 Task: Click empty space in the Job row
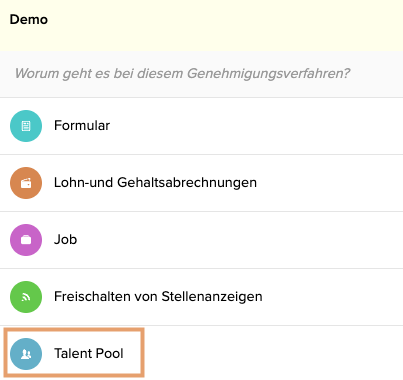[x=240, y=240]
